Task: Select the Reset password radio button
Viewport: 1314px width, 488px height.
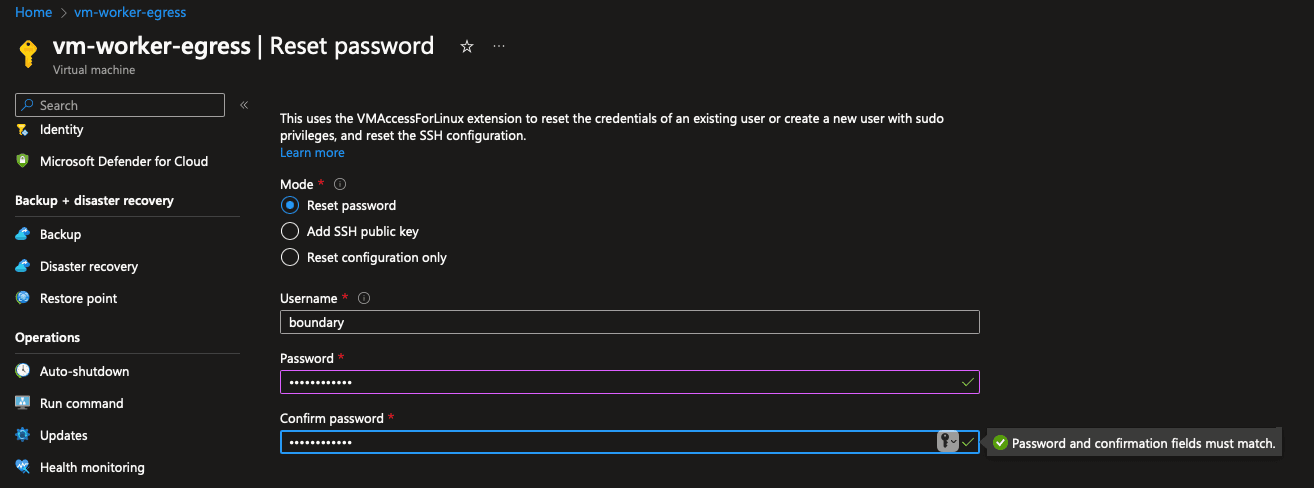Action: (290, 205)
